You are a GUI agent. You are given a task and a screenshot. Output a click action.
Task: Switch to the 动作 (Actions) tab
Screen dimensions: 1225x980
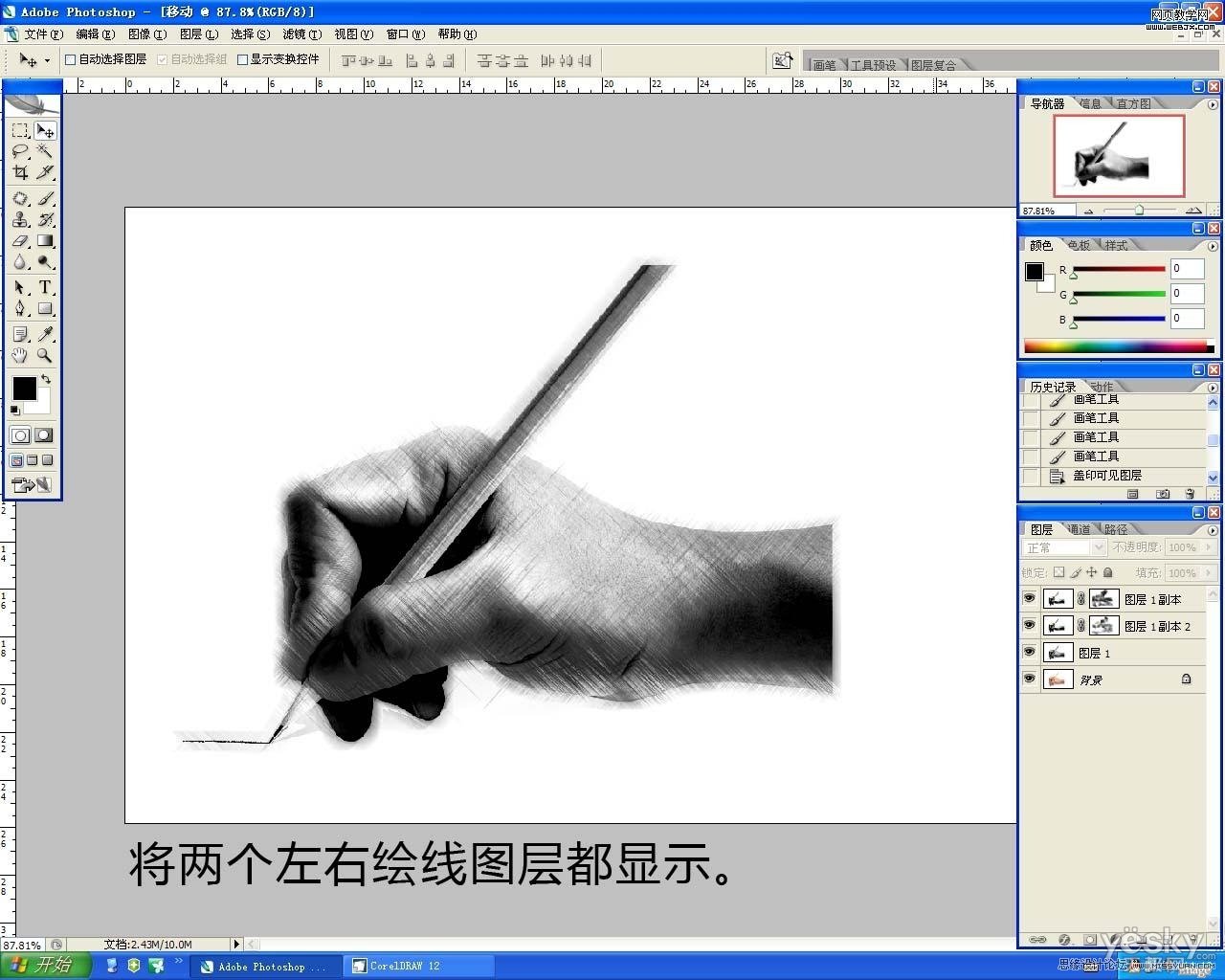(1102, 388)
